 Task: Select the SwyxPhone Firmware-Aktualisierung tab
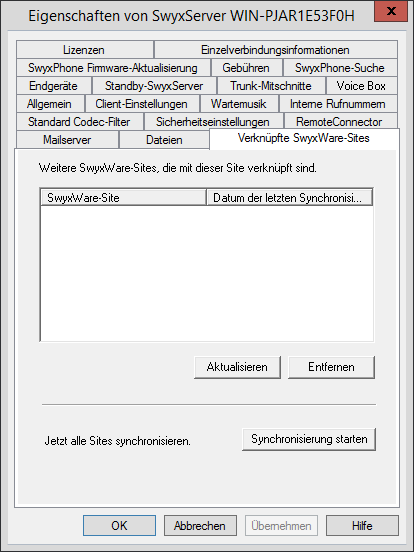[113, 68]
